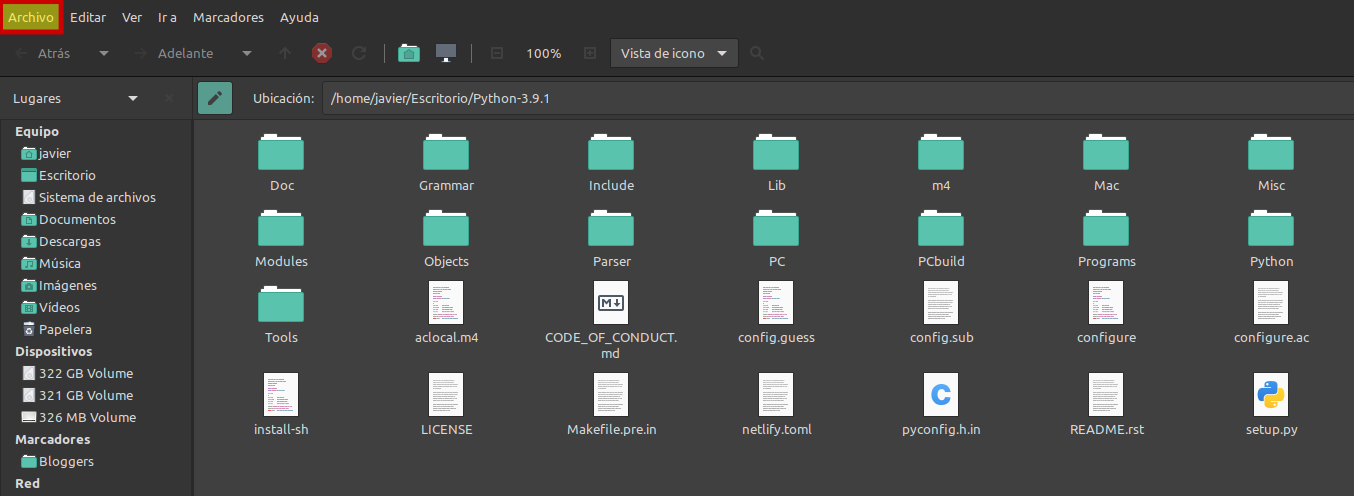Screen dimensions: 1354x496
Task: Select the m4 folder icon
Action: [941, 151]
